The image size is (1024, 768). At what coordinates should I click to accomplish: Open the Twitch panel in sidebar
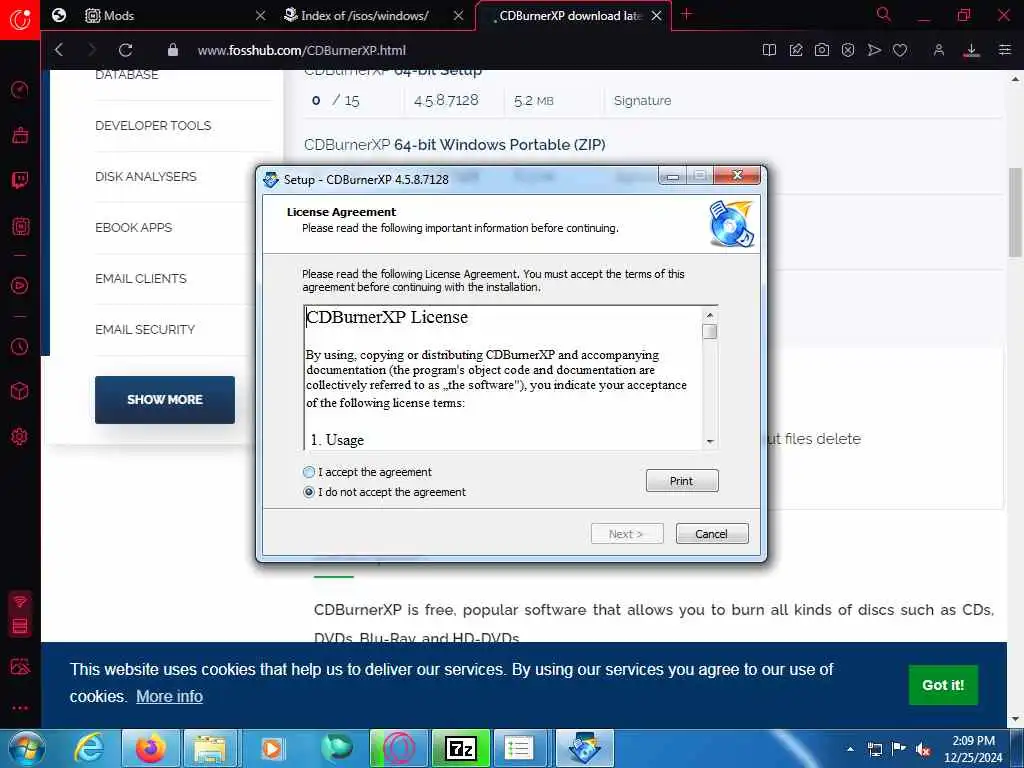click(x=20, y=180)
